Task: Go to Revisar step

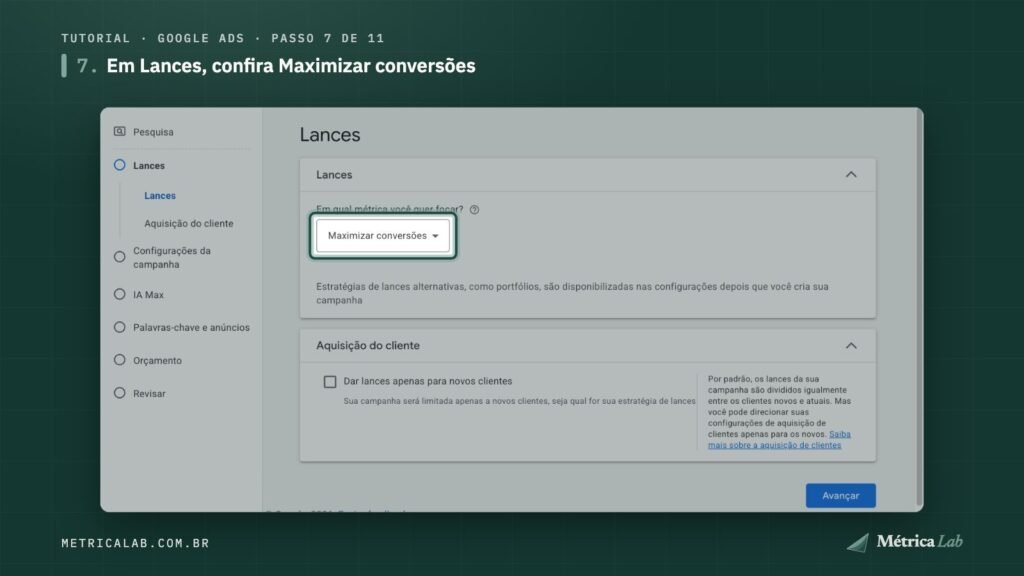Action: (x=150, y=394)
